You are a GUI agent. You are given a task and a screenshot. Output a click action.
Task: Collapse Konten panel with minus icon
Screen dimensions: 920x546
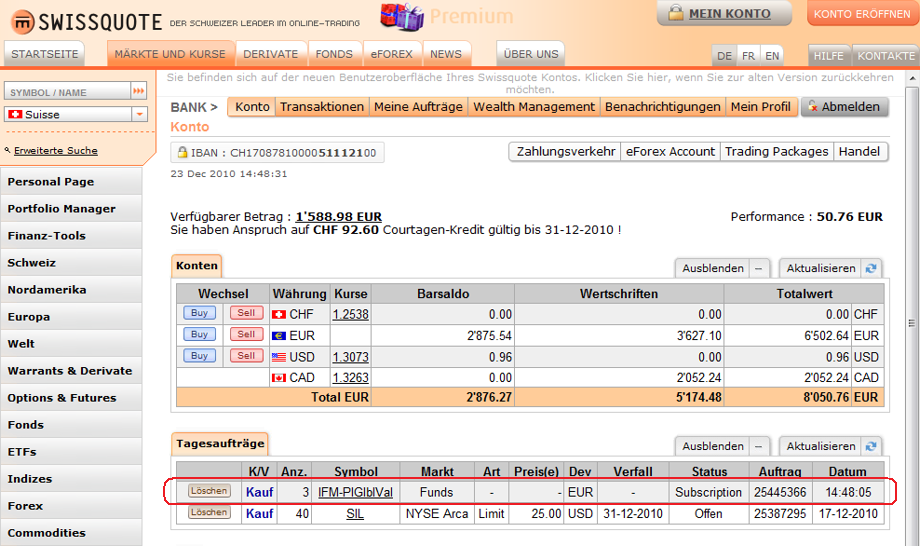pos(759,268)
